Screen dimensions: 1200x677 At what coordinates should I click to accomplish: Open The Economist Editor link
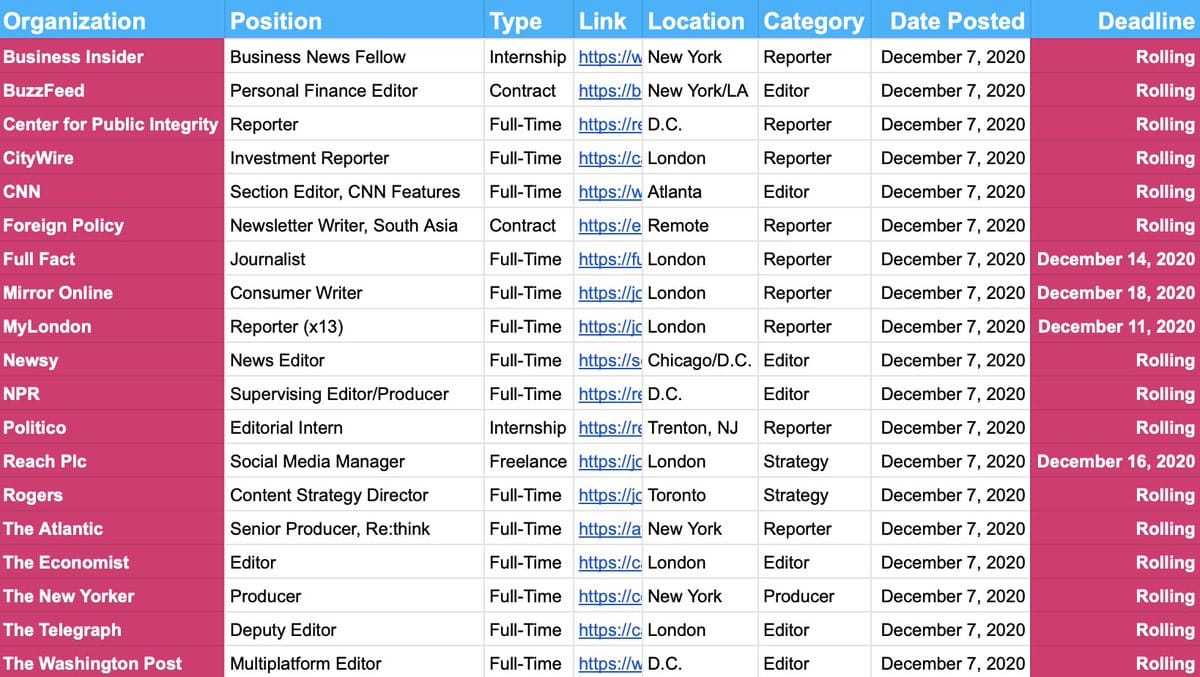610,562
